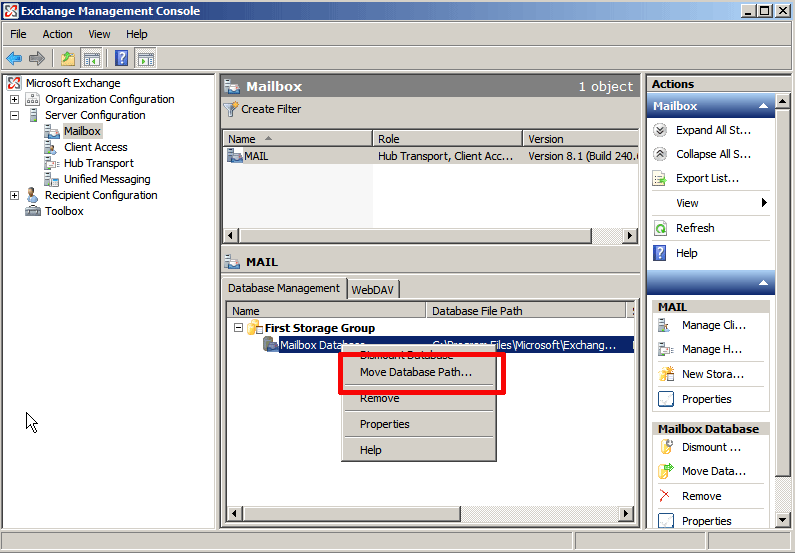795x553 pixels.
Task: Select Server Configuration in the tree
Action: (95, 116)
